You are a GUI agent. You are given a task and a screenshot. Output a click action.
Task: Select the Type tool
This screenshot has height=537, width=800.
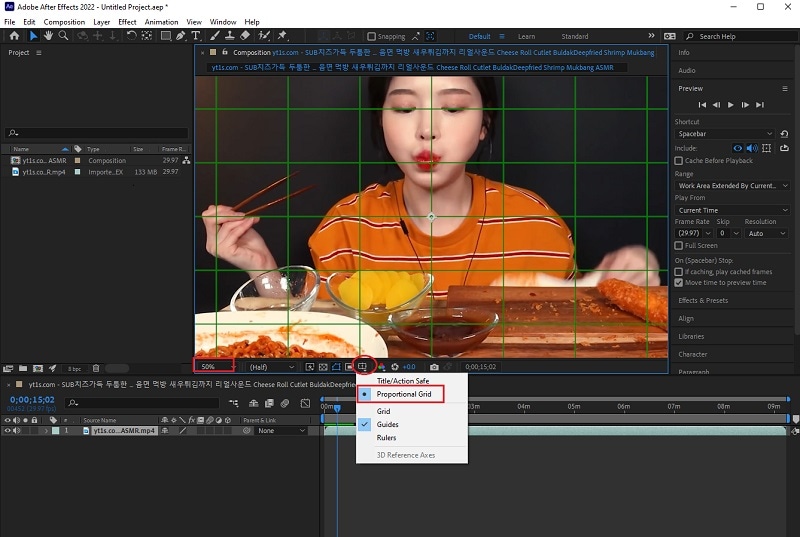click(195, 36)
